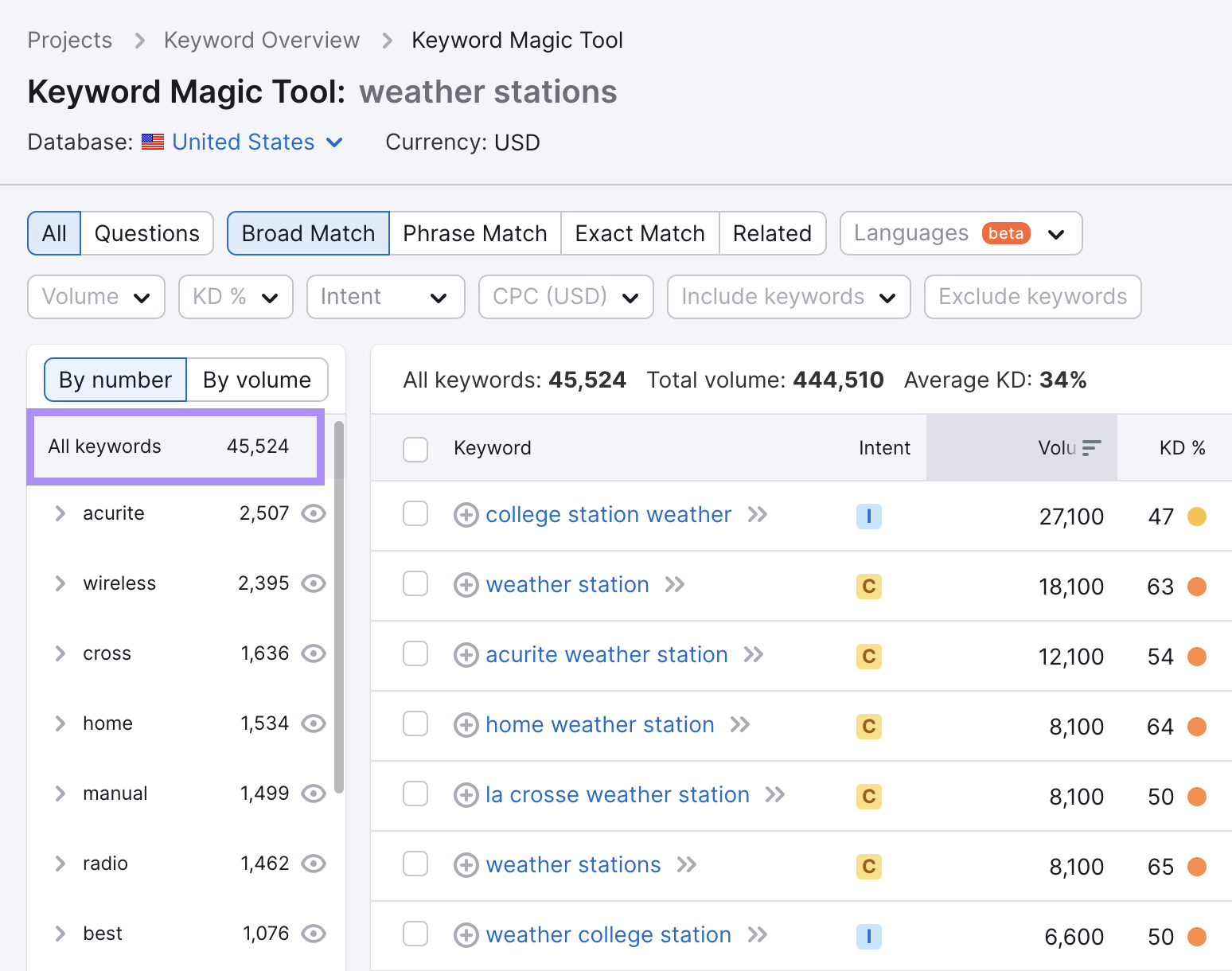
Task: Open double-arrow next to 'weather stations'
Action: tap(687, 865)
